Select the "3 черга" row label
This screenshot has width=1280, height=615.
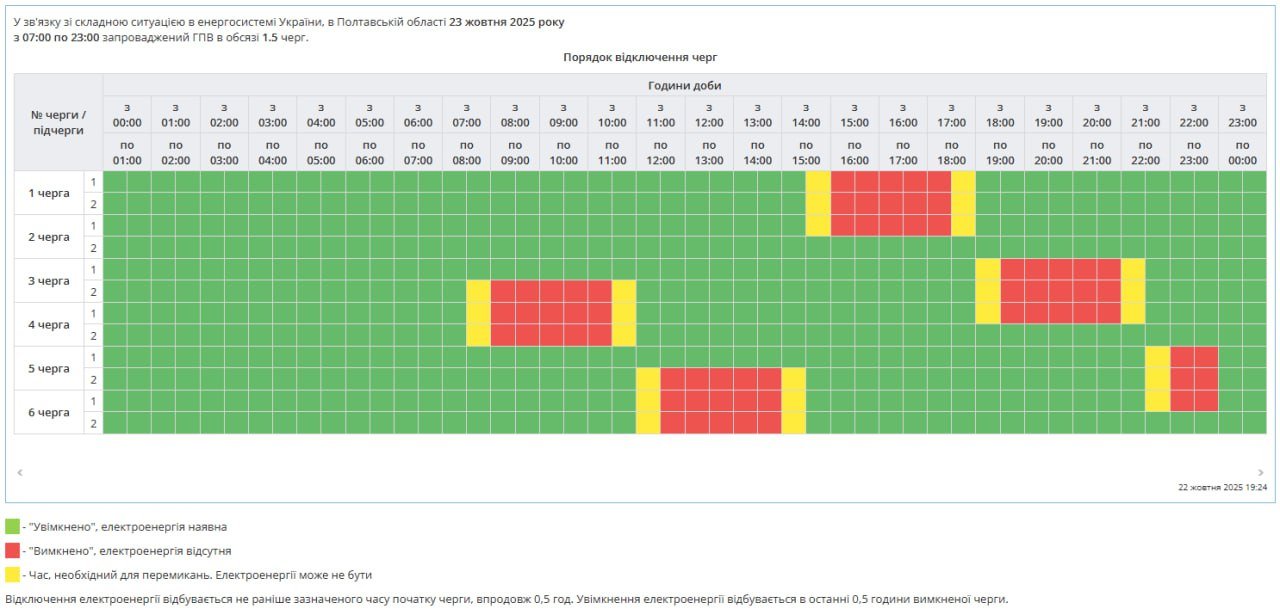pos(49,281)
